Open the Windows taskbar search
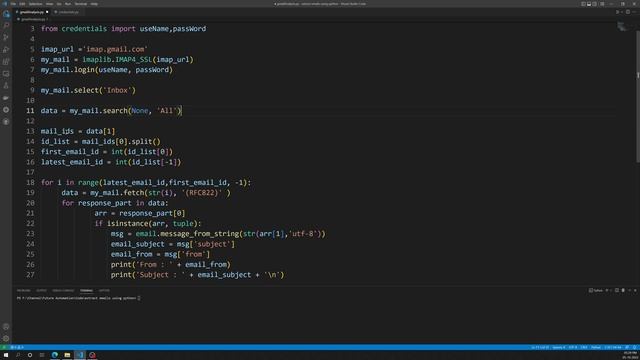The image size is (640, 360). pyautogui.click(x=18, y=355)
